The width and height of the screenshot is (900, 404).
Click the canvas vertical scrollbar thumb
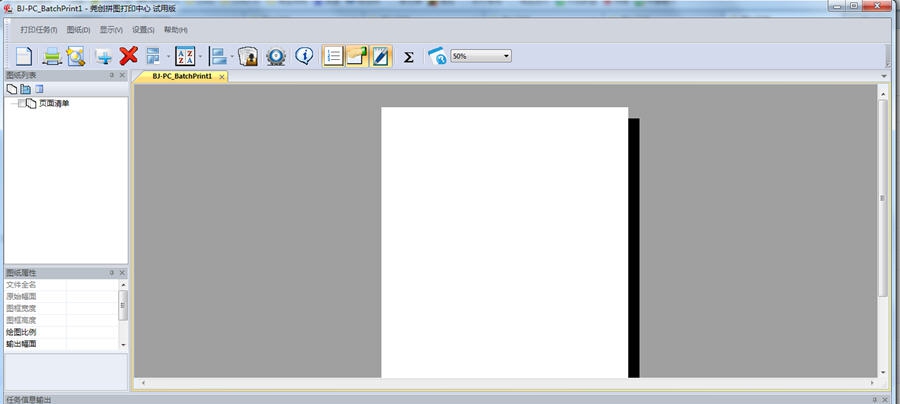click(x=883, y=198)
